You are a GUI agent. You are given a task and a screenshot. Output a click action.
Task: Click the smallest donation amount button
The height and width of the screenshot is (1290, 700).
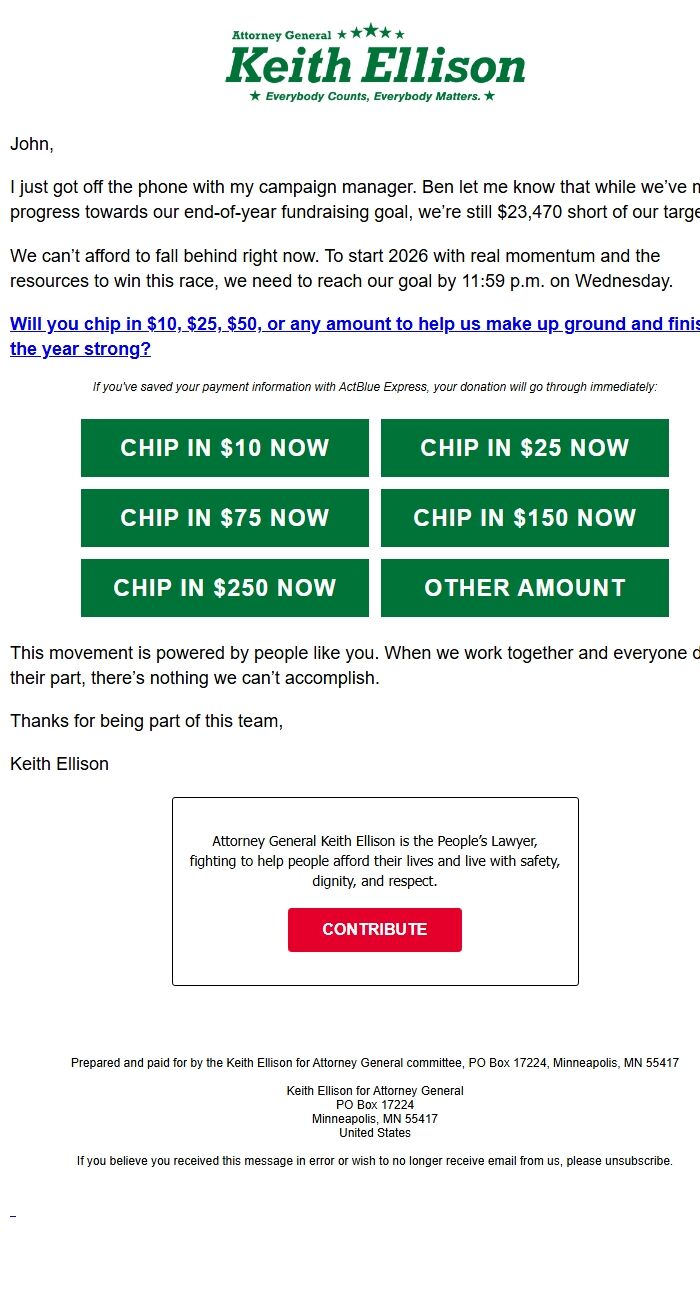coord(224,447)
